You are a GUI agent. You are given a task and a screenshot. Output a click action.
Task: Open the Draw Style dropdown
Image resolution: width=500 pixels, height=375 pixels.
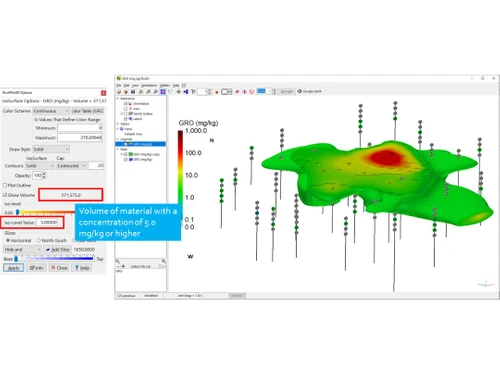[51, 149]
